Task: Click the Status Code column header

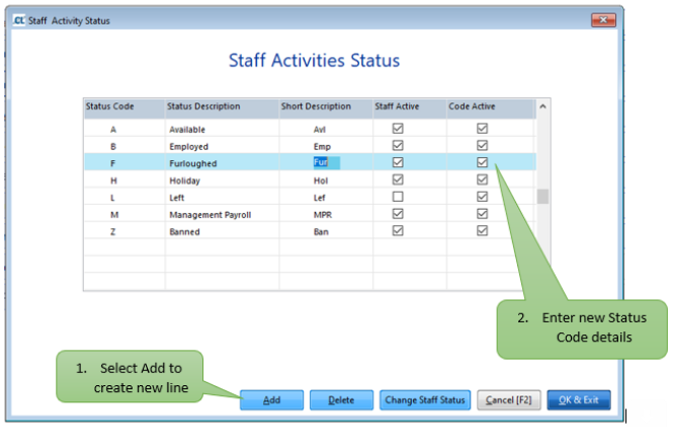Action: click(110, 106)
